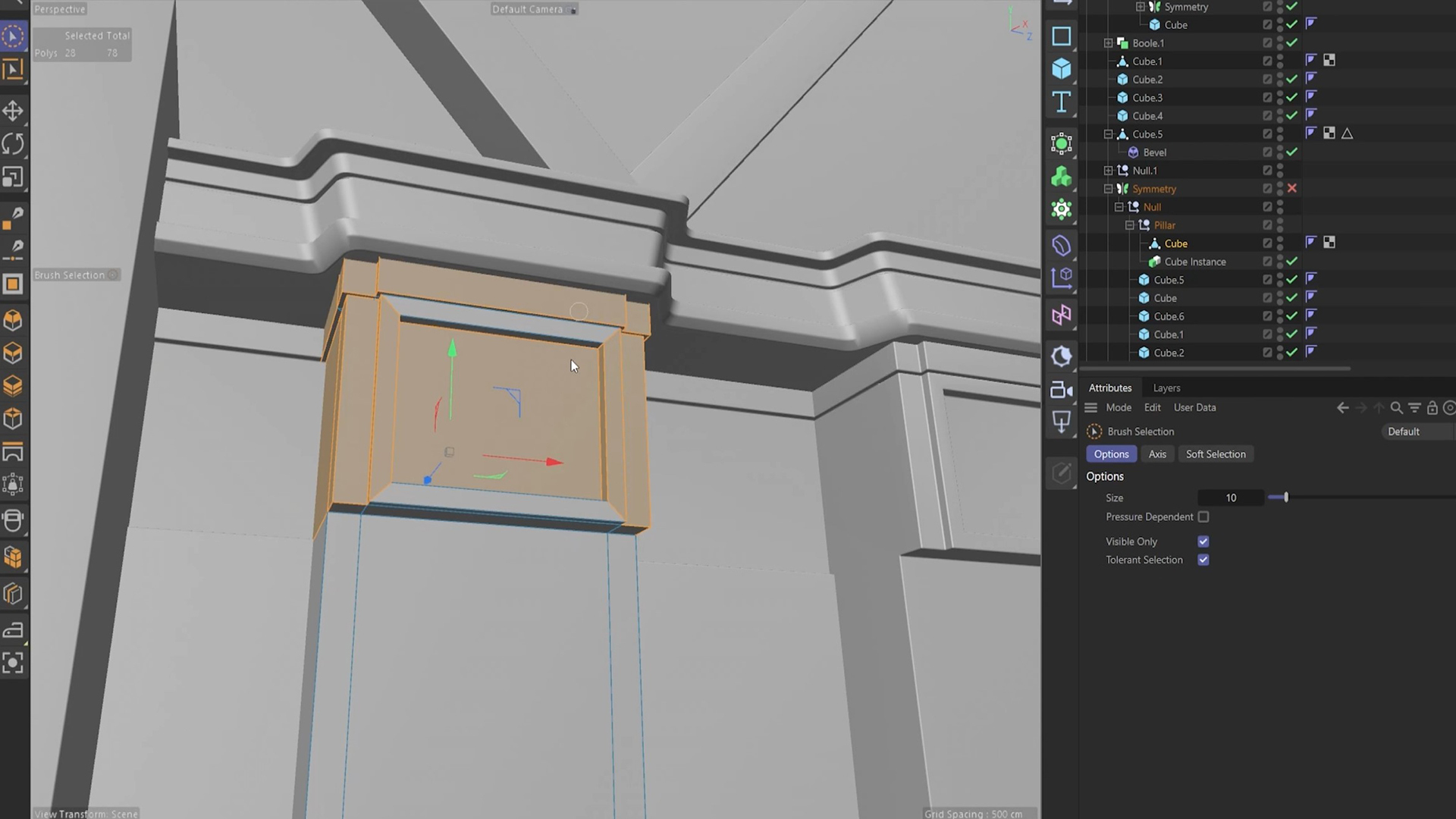Click the attribute manager back arrow
This screenshot has width=1456, height=819.
pyautogui.click(x=1342, y=408)
